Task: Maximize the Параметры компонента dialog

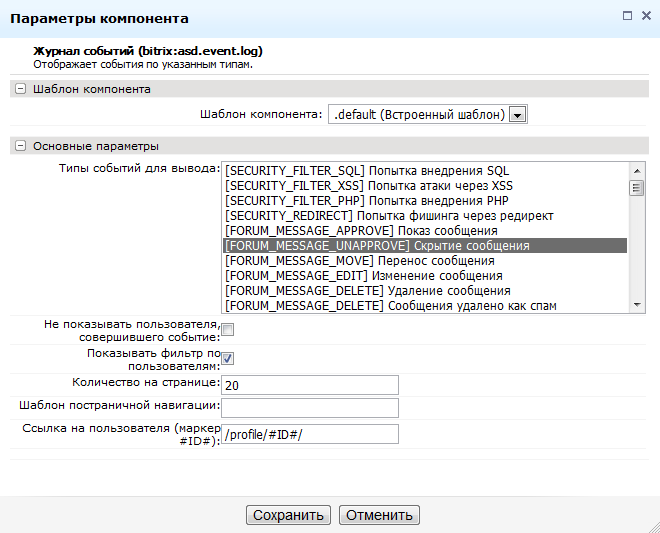Action: (627, 16)
